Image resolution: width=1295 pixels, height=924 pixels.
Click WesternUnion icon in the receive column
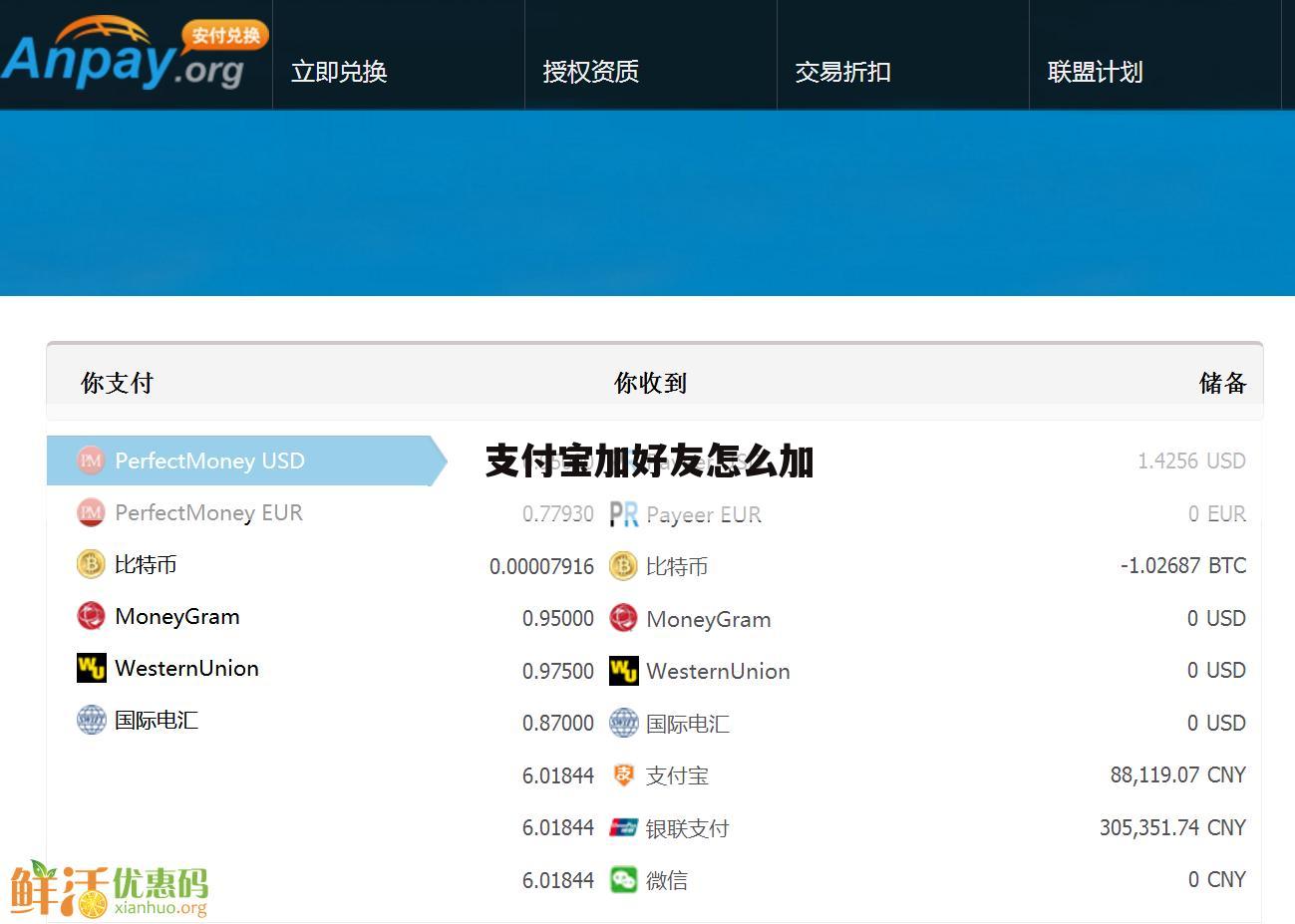click(x=623, y=671)
